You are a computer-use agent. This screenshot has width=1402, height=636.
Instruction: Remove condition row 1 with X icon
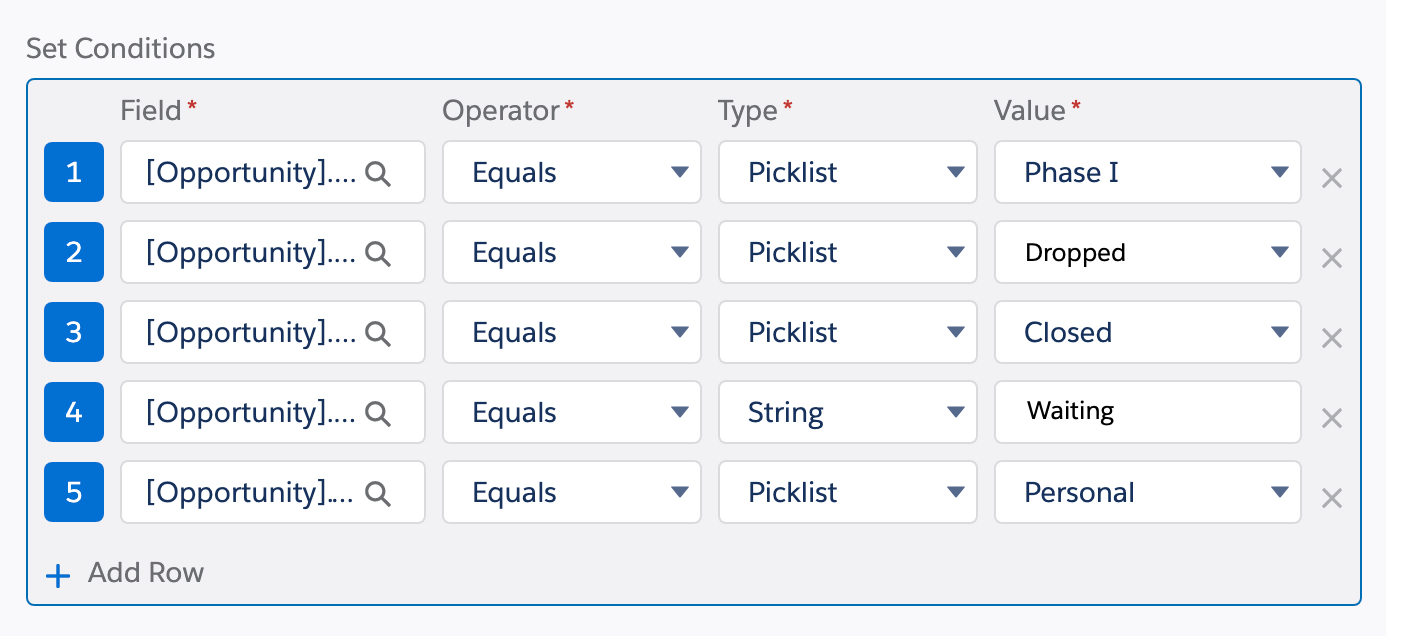(1331, 179)
